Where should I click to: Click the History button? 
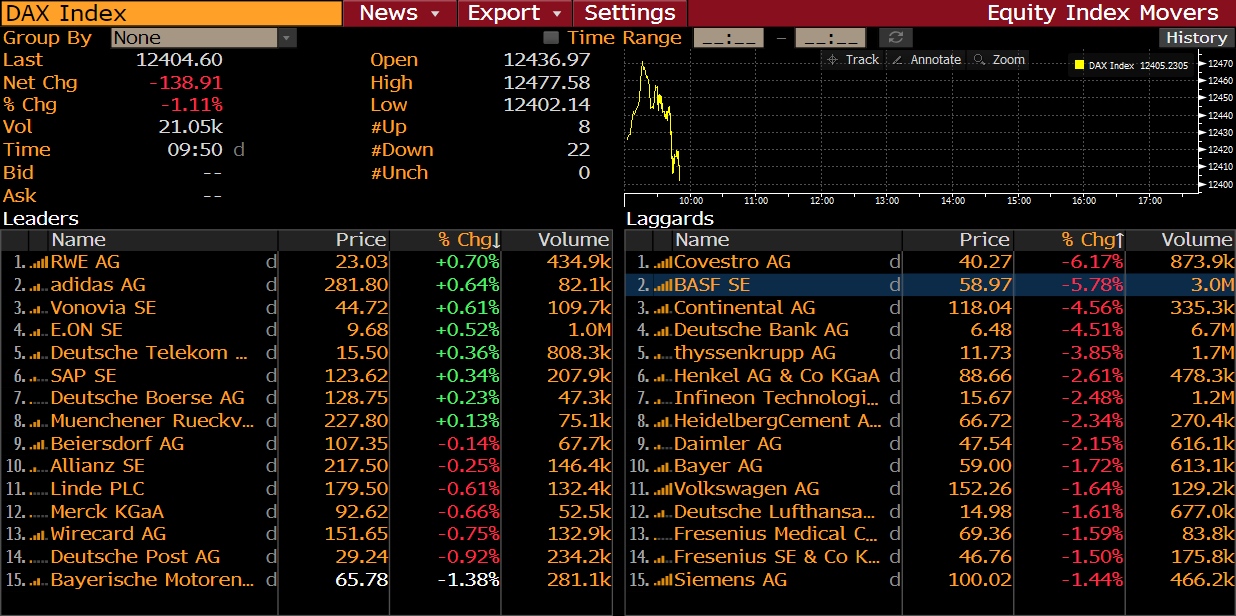[1196, 38]
